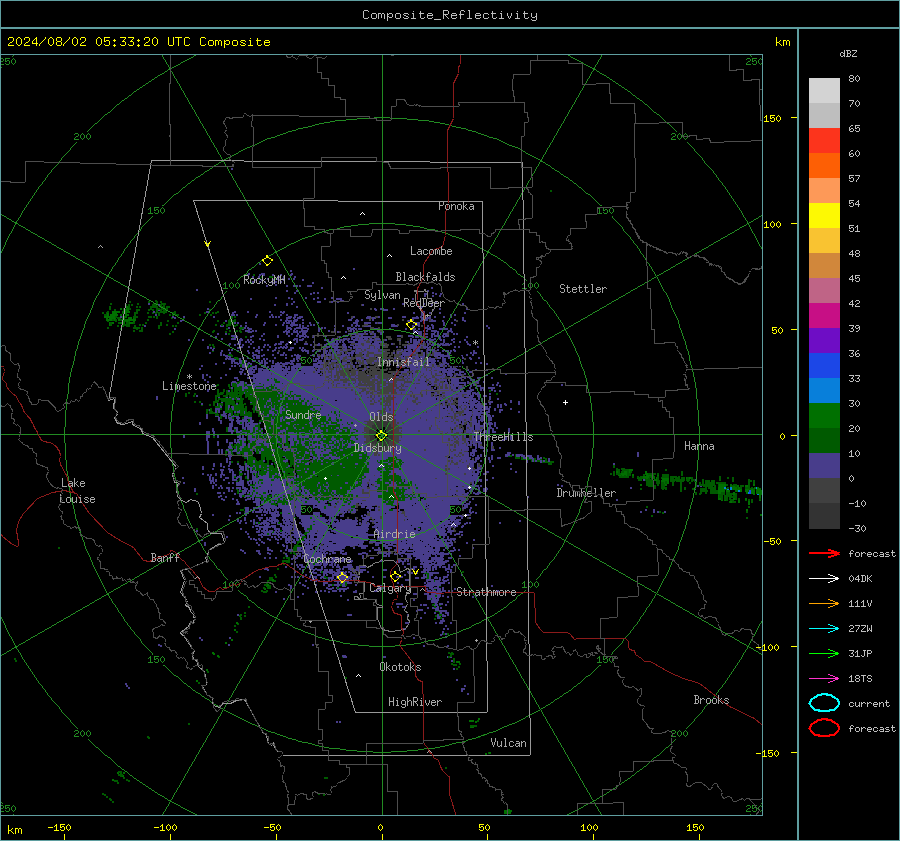This screenshot has width=900, height=841.
Task: Click the cyan current oval icon
Action: tap(824, 703)
